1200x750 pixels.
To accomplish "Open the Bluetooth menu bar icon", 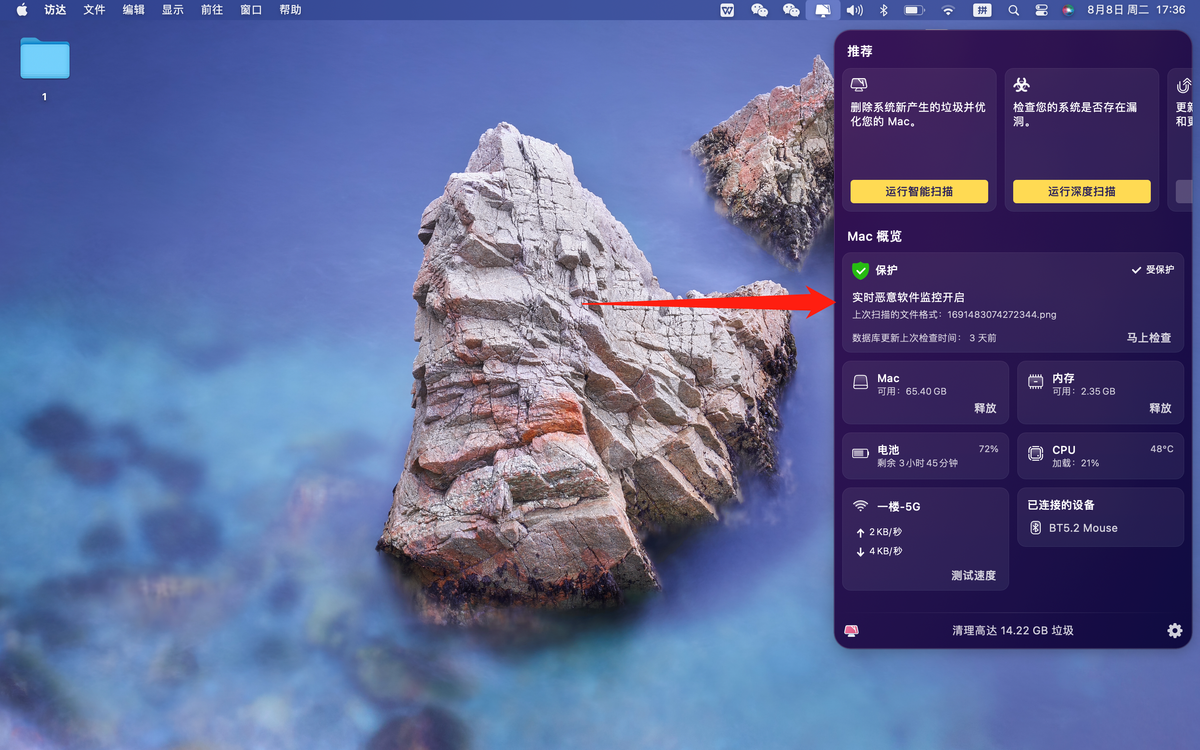I will 884,10.
